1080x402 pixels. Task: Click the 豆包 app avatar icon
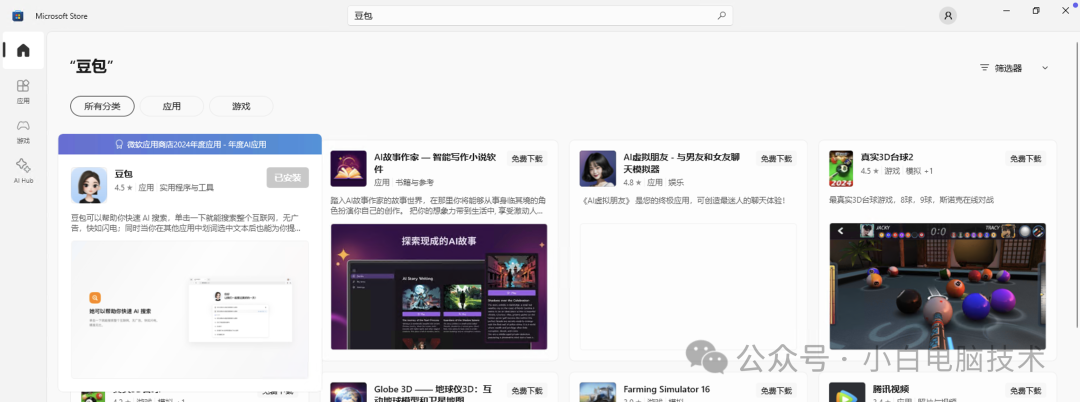89,184
